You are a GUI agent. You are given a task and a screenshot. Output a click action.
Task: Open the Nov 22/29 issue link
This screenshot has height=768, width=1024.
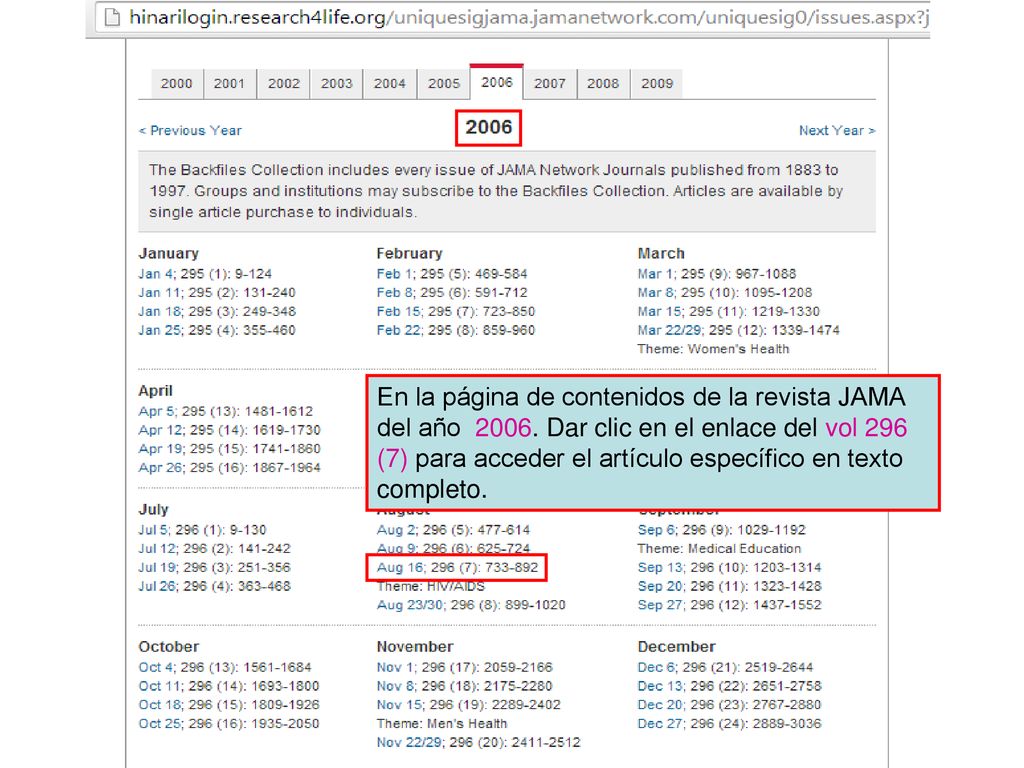[409, 743]
